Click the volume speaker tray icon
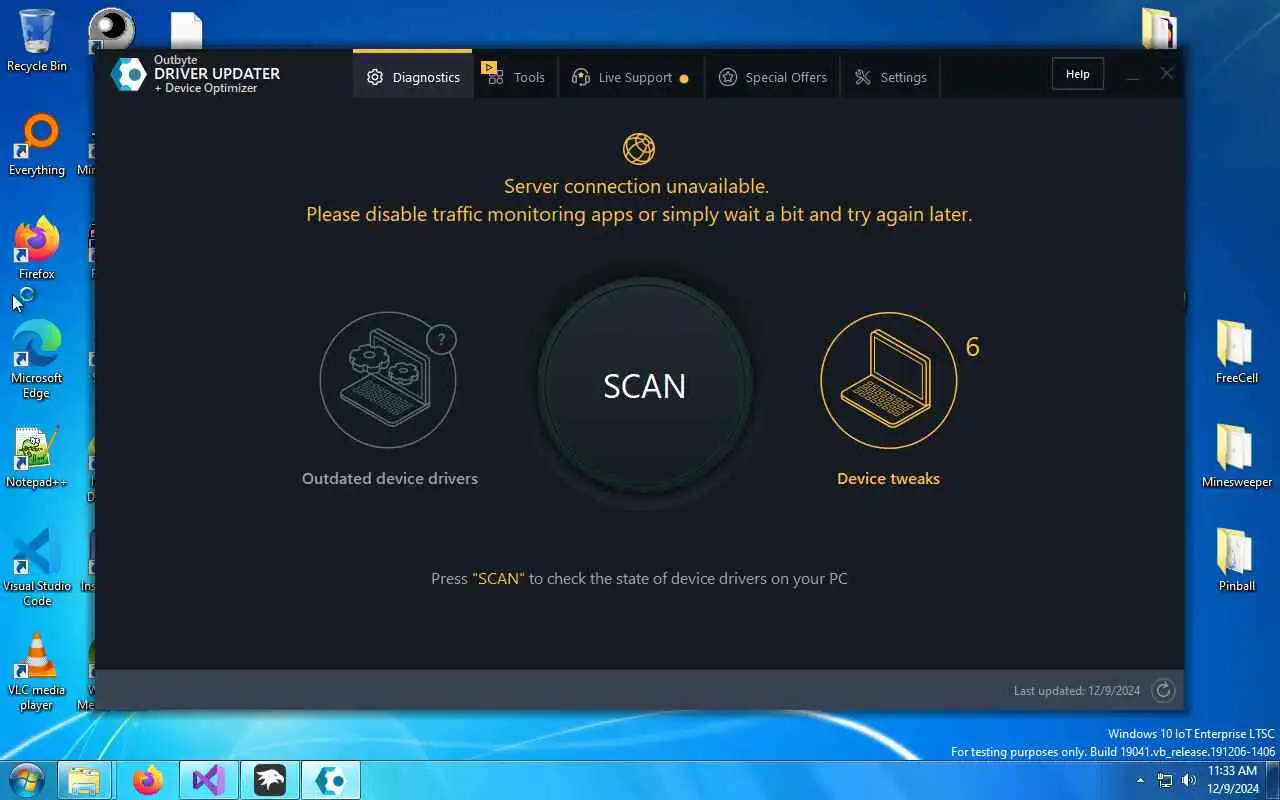The width and height of the screenshot is (1280, 800). [x=1189, y=780]
